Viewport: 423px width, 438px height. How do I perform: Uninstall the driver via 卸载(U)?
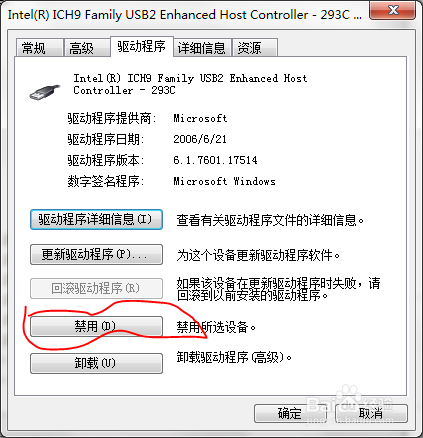coord(96,363)
